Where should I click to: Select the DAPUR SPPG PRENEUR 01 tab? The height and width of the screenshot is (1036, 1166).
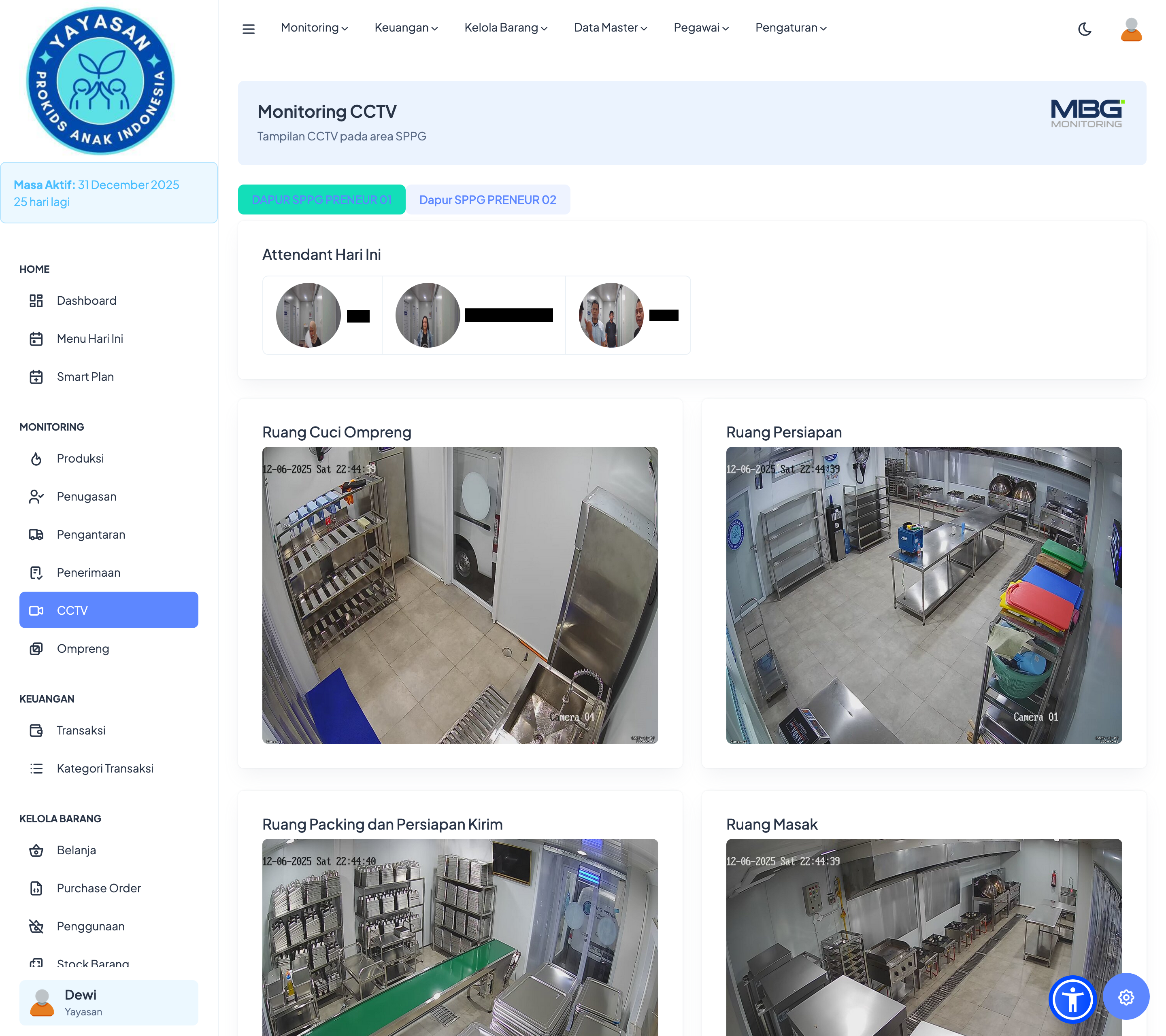pos(321,200)
